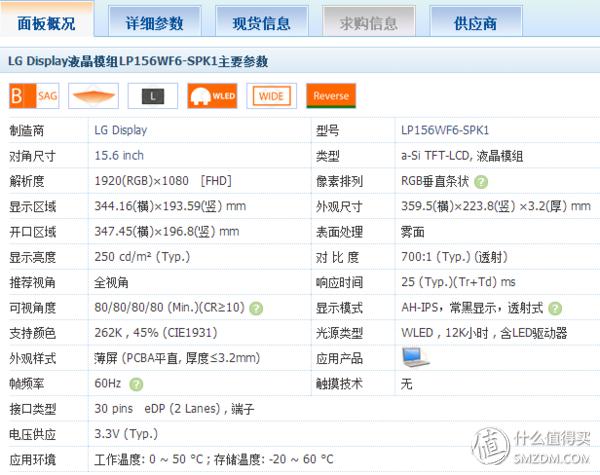Select the text a-Si TFT-LCD, 液晶模组
This screenshot has height=475, width=600.
462,156
